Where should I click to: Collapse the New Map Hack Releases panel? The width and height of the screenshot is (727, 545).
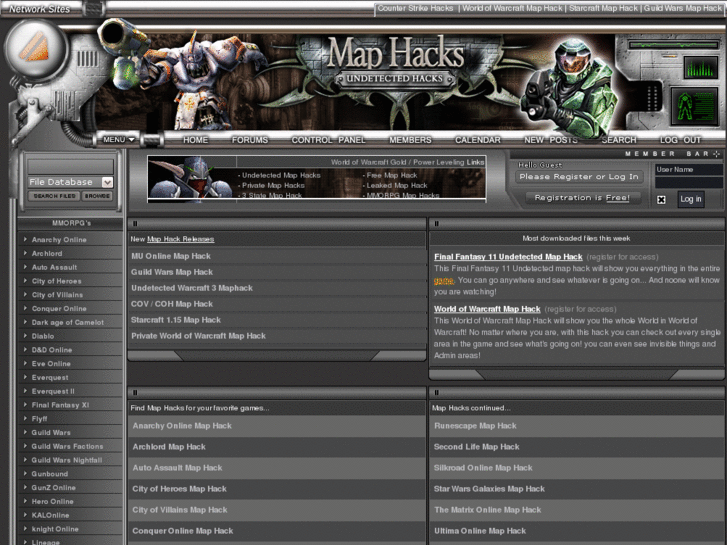coord(135,224)
